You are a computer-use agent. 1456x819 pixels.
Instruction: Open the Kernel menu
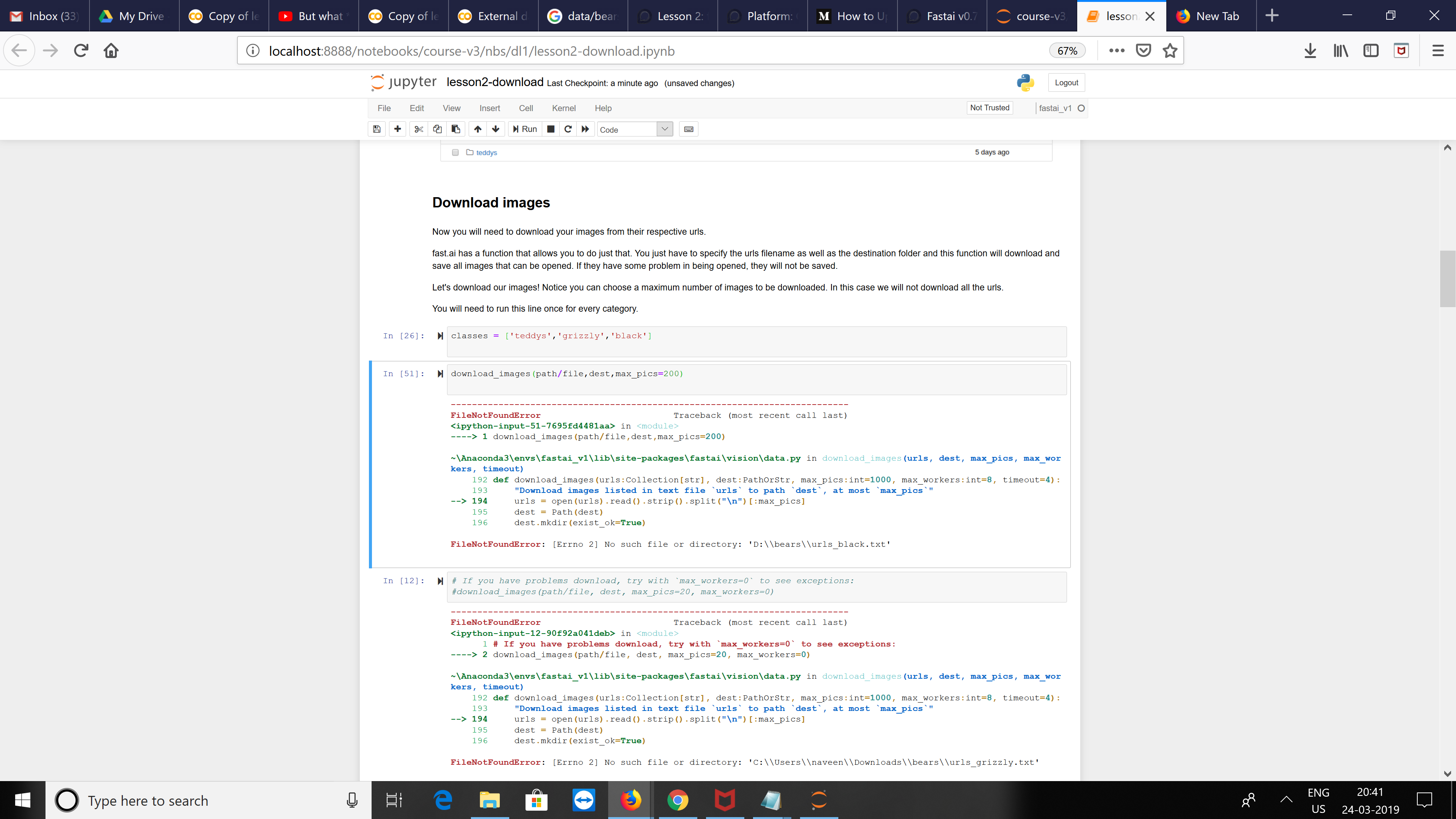pos(563,108)
